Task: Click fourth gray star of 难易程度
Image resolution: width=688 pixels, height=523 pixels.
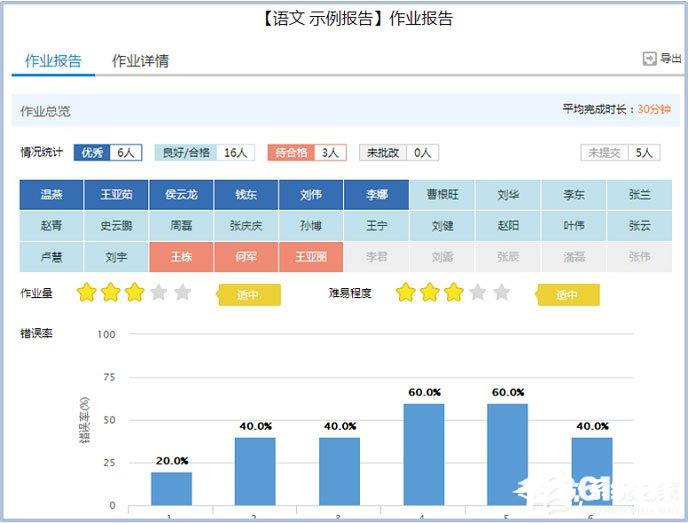Action: [478, 292]
